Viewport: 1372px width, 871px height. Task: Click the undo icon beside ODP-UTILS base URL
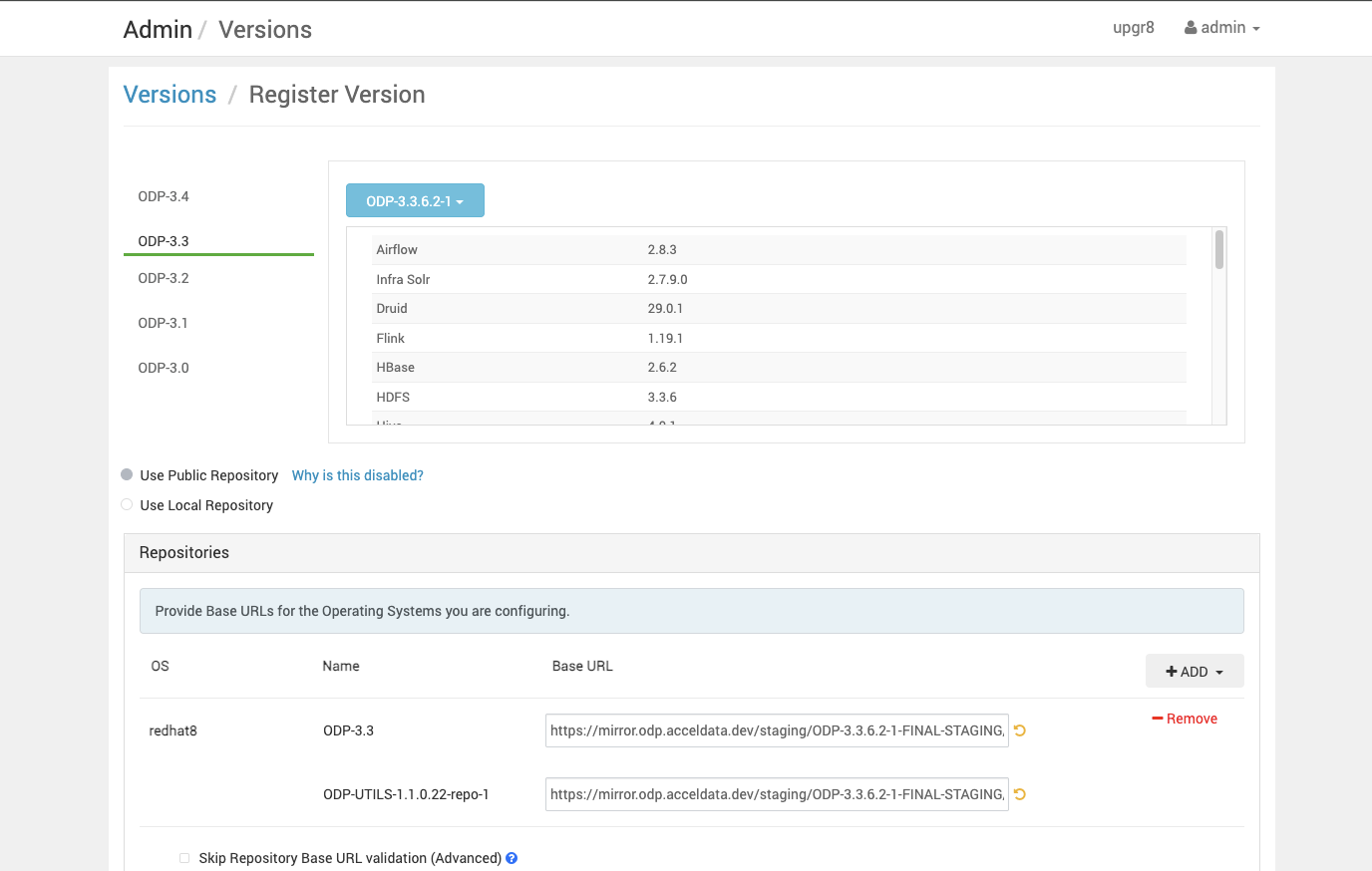pyautogui.click(x=1020, y=794)
